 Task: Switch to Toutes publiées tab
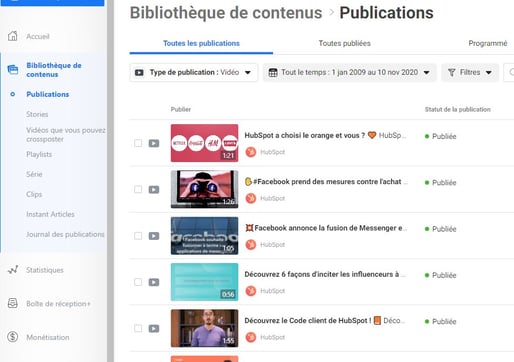click(344, 43)
